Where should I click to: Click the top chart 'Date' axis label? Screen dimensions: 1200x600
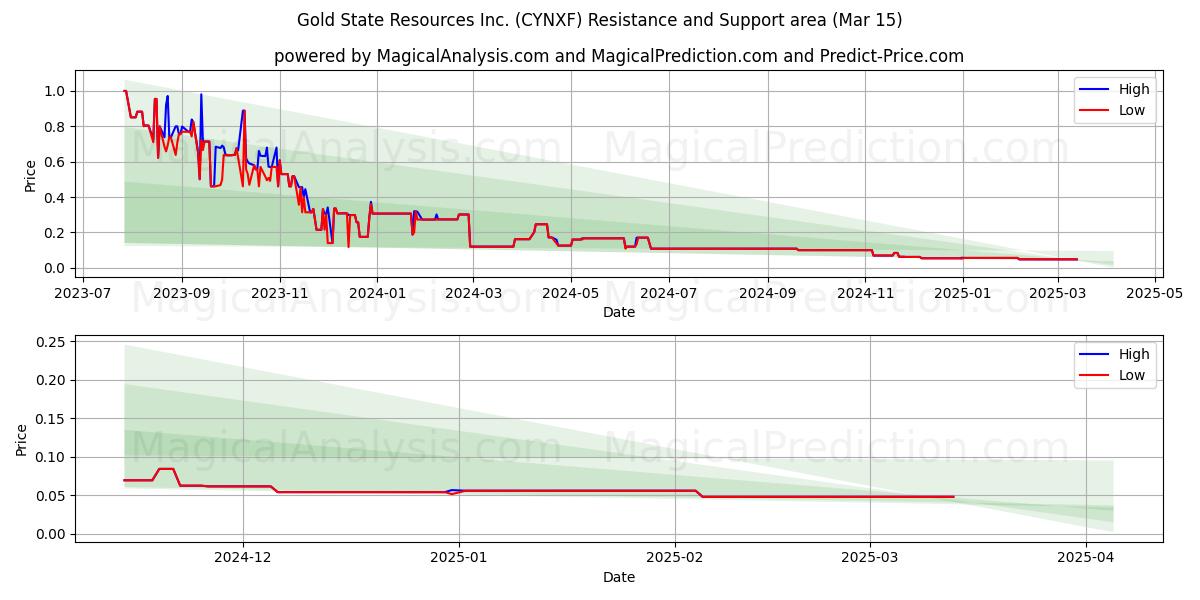619,313
